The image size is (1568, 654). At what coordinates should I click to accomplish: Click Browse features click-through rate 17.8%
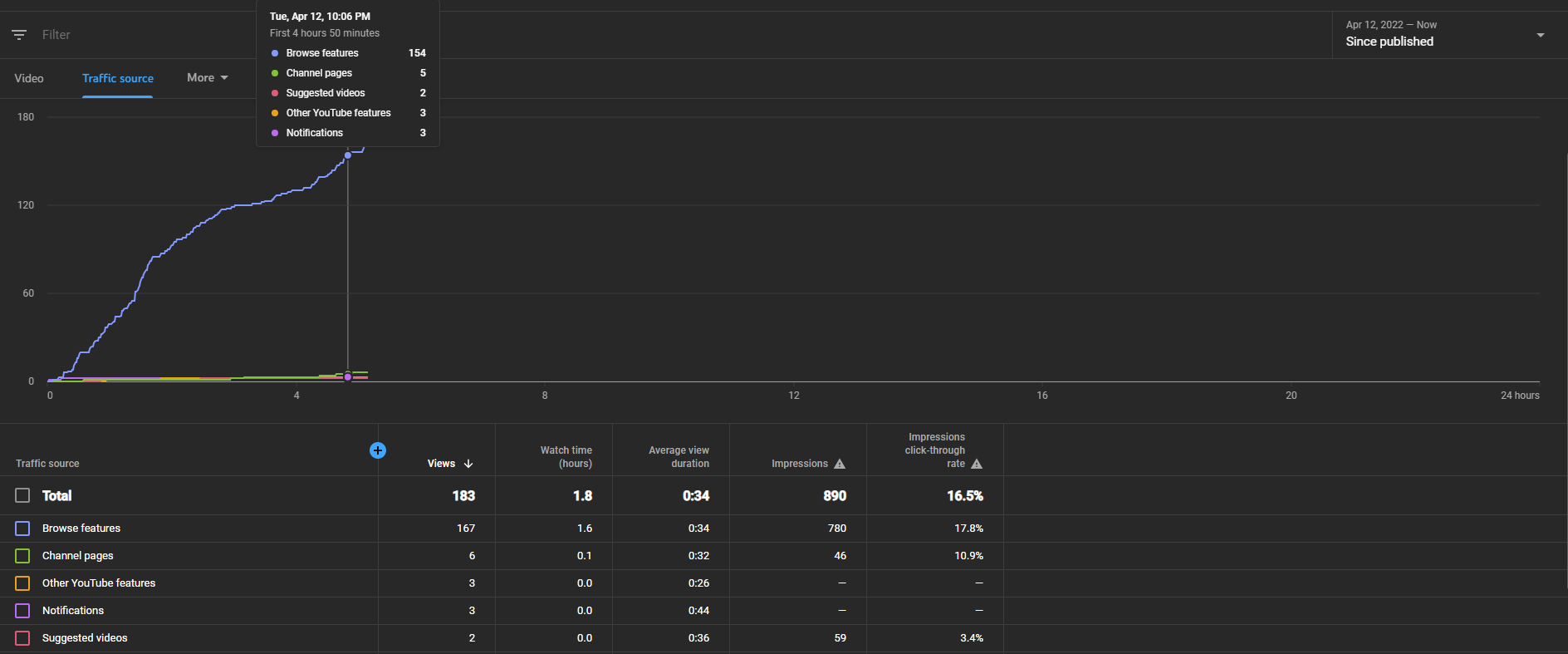(969, 529)
